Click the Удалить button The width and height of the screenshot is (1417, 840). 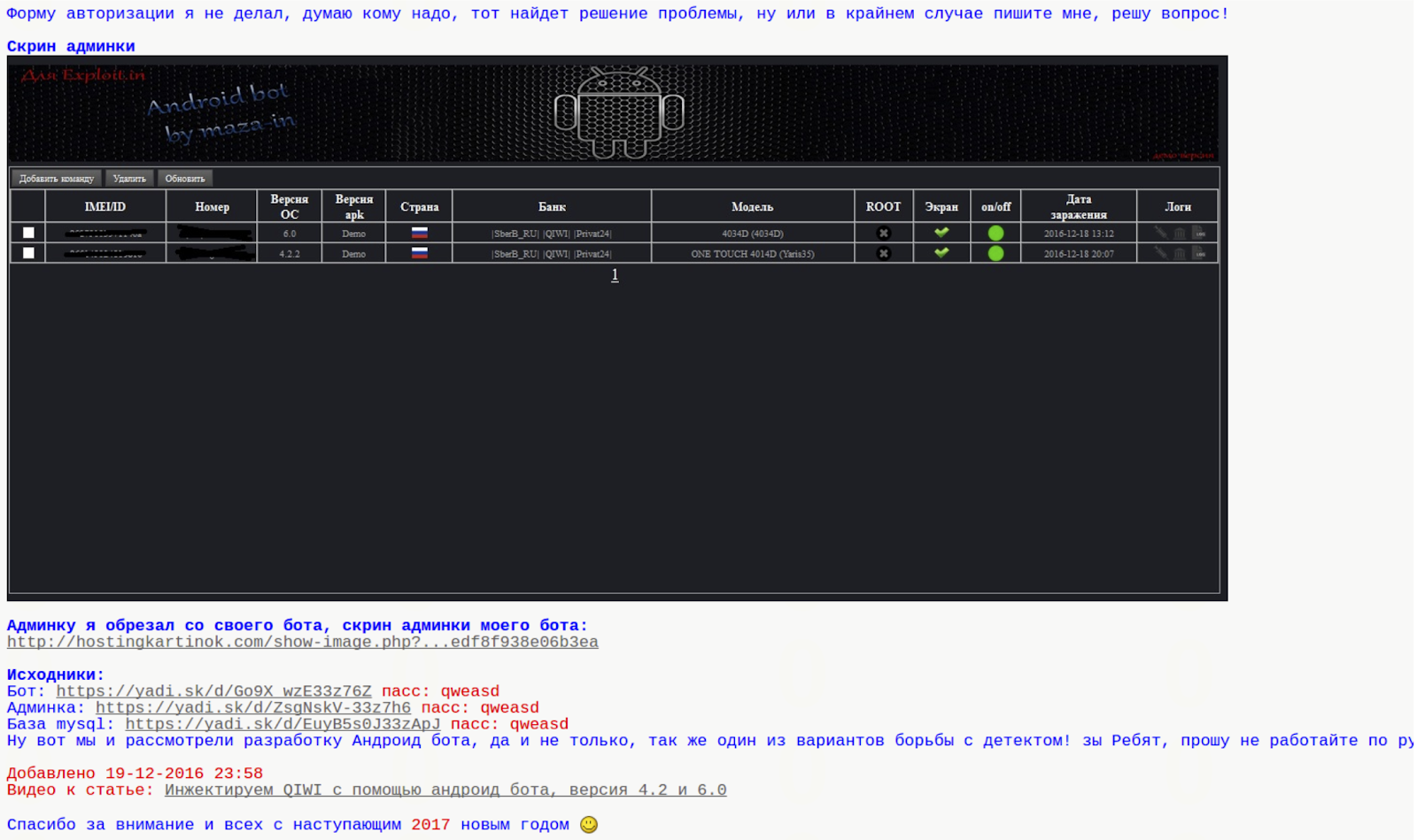(129, 179)
